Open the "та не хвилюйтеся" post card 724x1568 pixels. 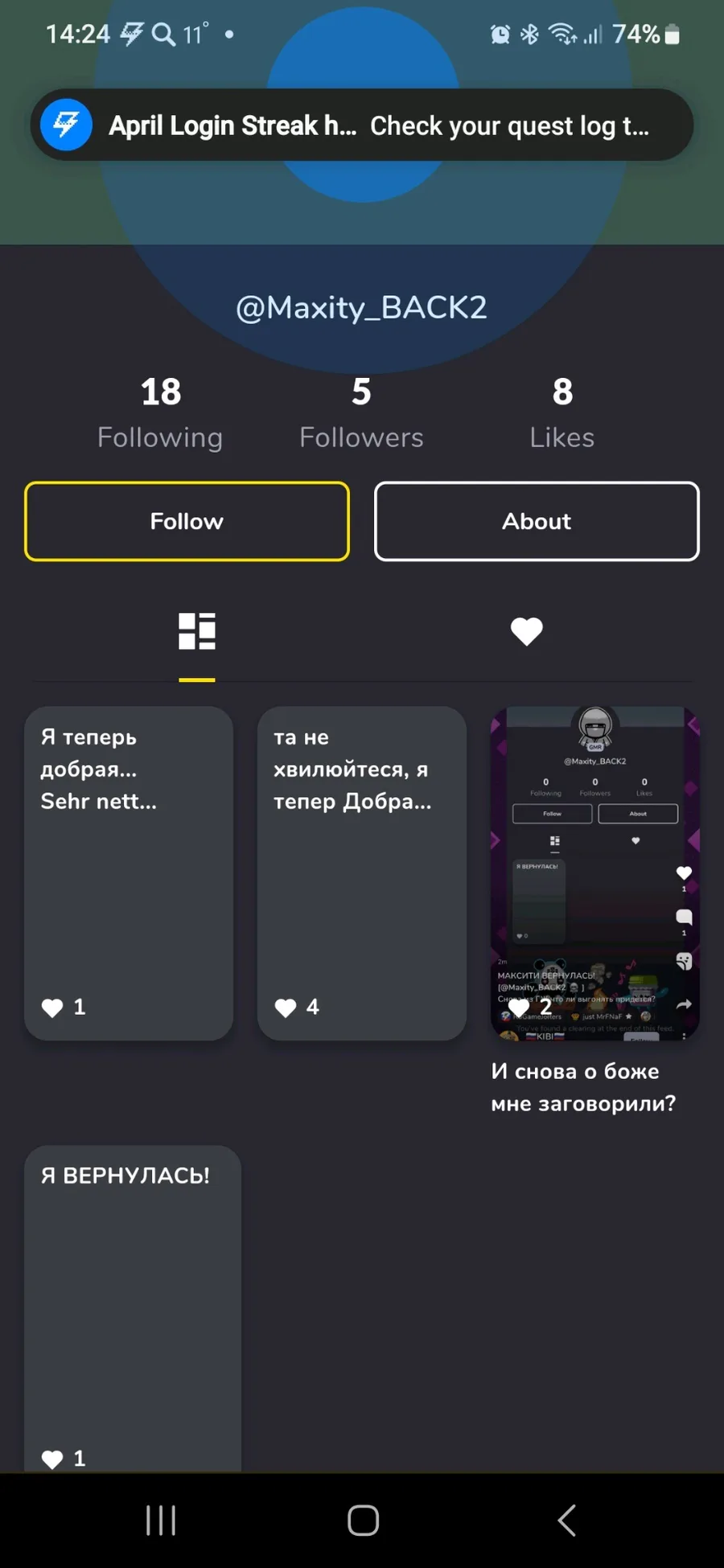click(362, 873)
